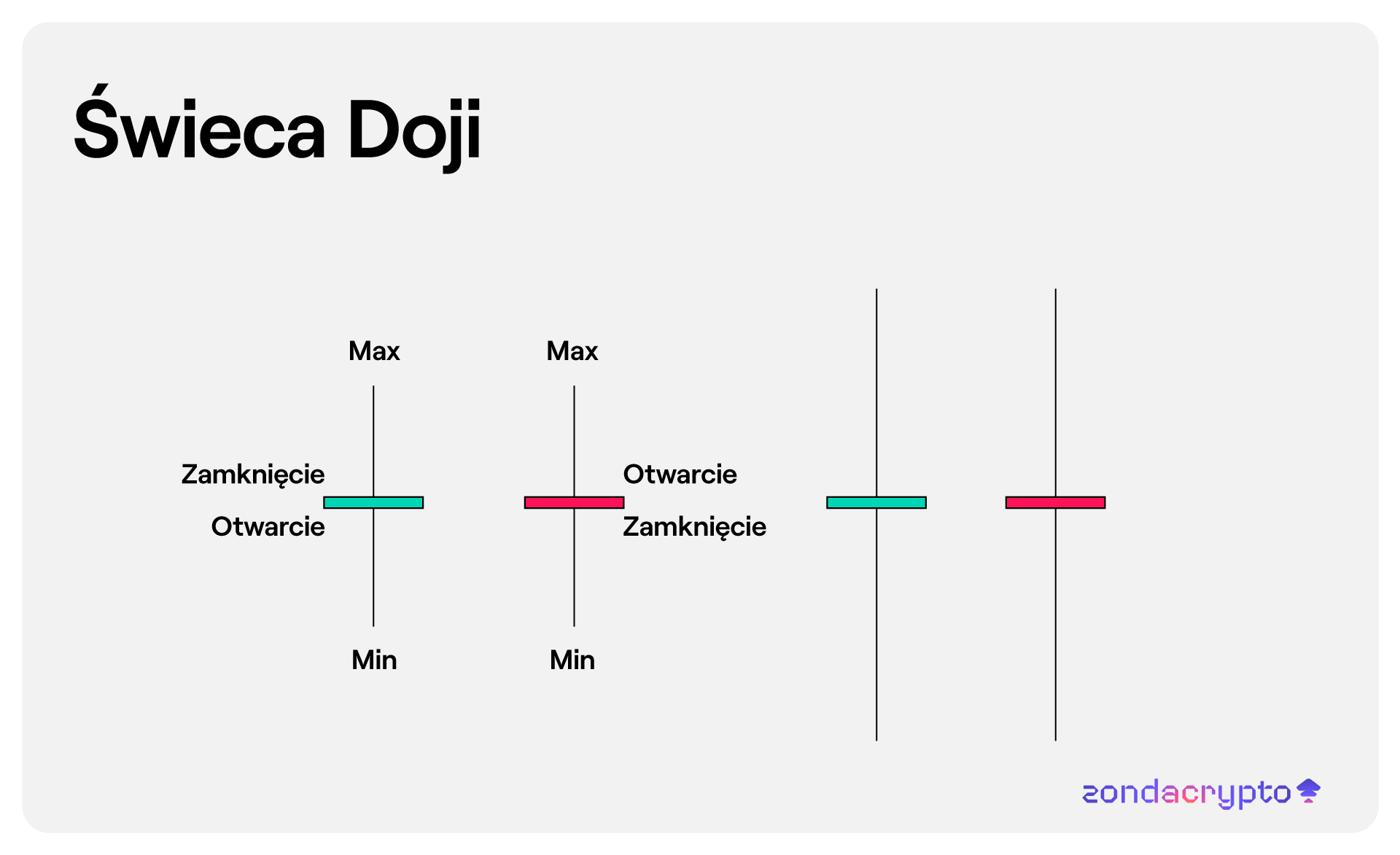Click Zamknięcie label right of red candle
The height and width of the screenshot is (855, 1400).
click(694, 527)
